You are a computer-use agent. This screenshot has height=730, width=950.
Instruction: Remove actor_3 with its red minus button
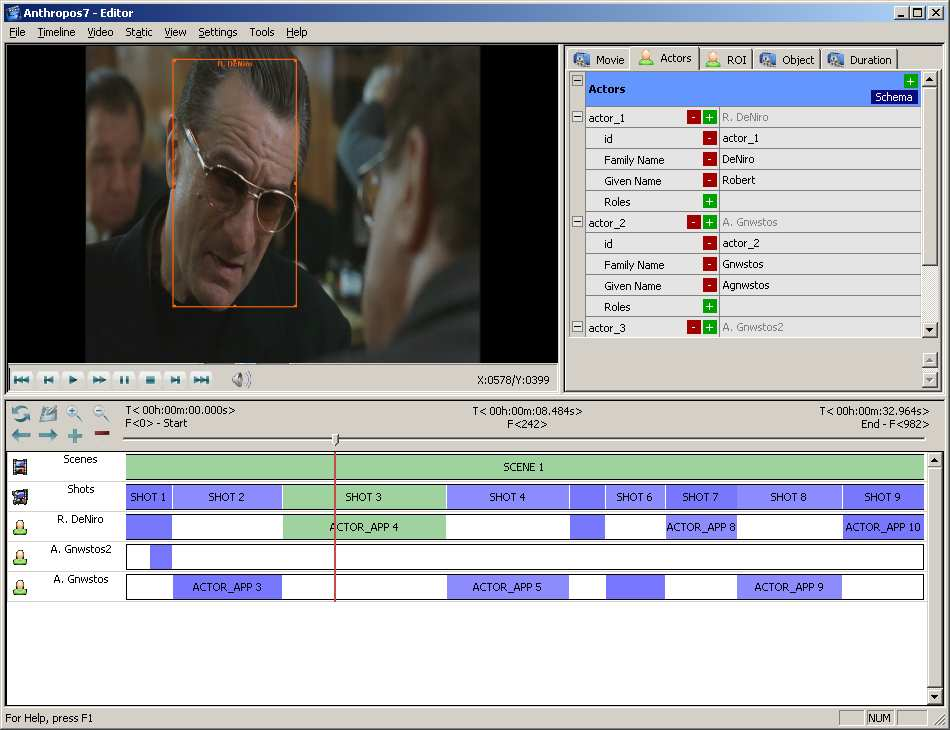[x=694, y=327]
